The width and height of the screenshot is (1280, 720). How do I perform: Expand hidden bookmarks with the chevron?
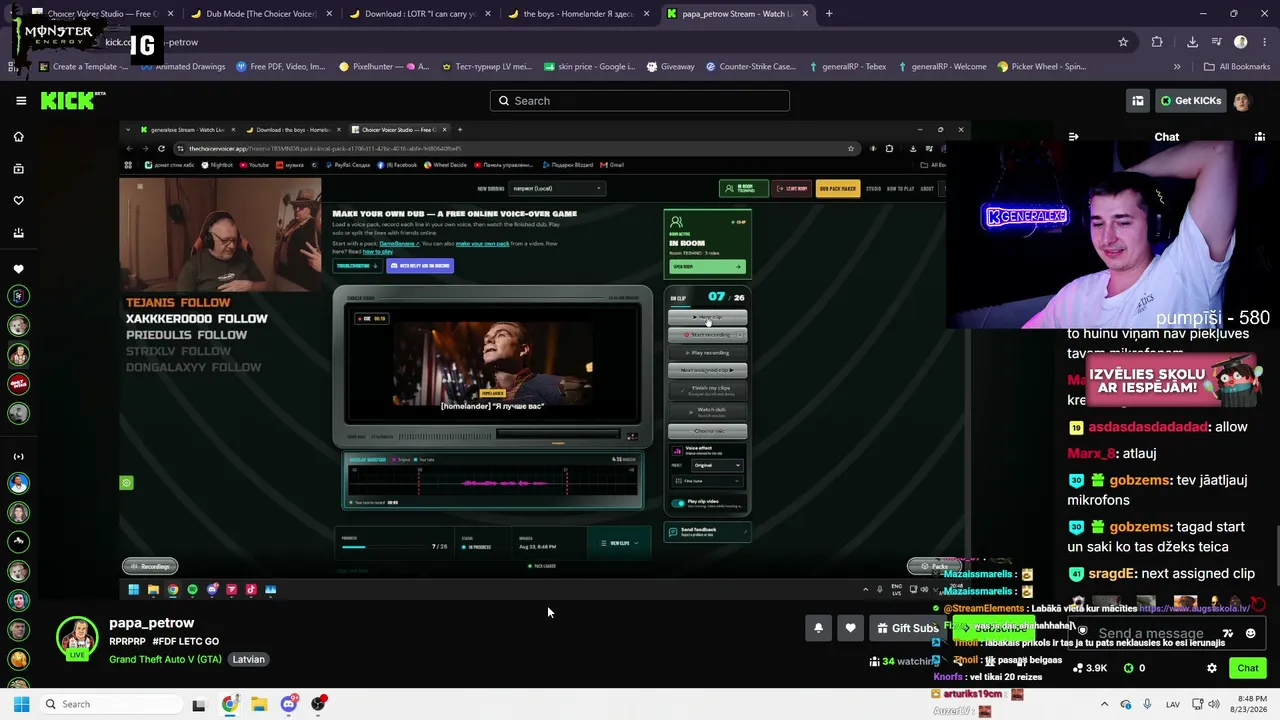[1177, 67]
